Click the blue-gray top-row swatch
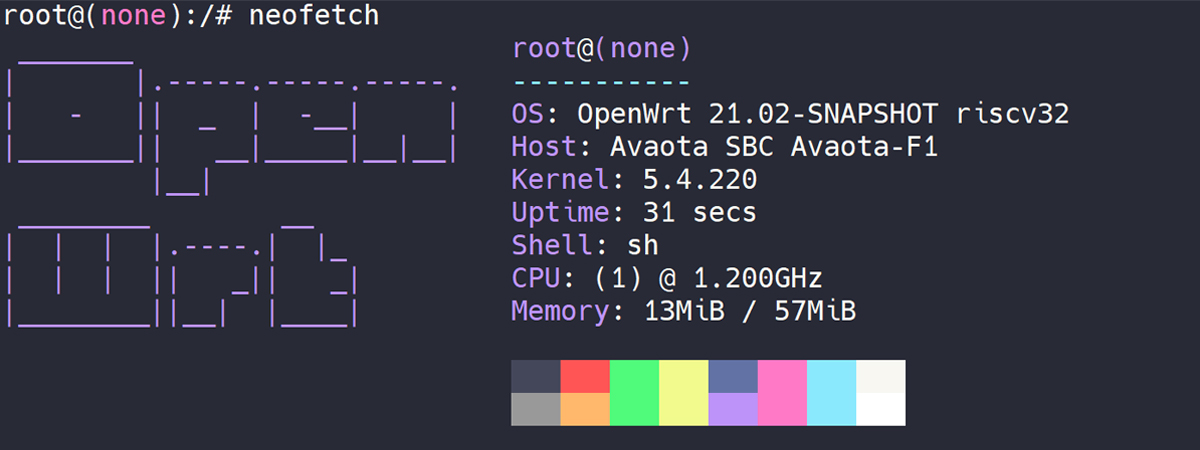 pos(733,376)
